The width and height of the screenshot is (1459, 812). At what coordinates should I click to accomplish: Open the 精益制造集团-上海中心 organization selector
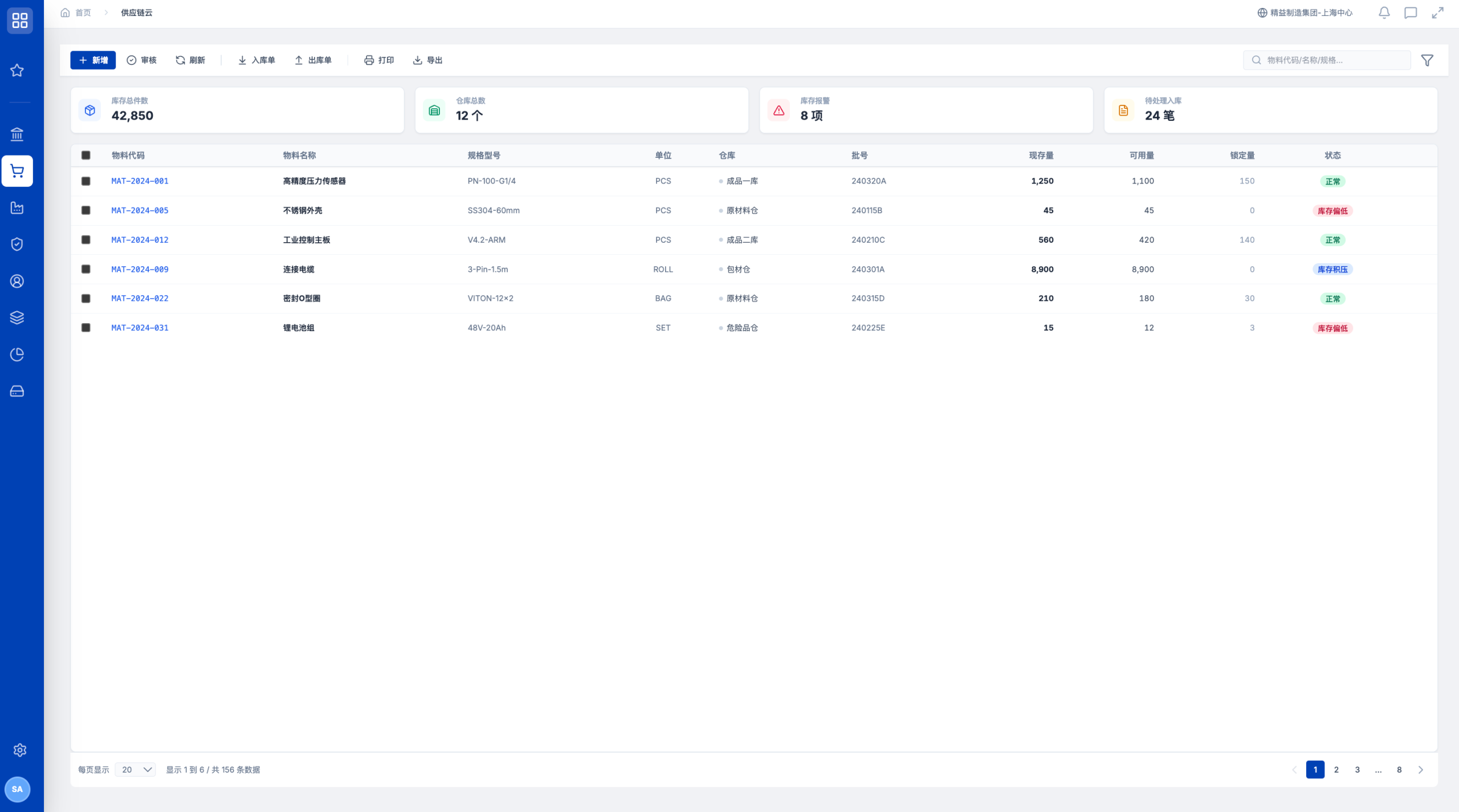click(1305, 13)
